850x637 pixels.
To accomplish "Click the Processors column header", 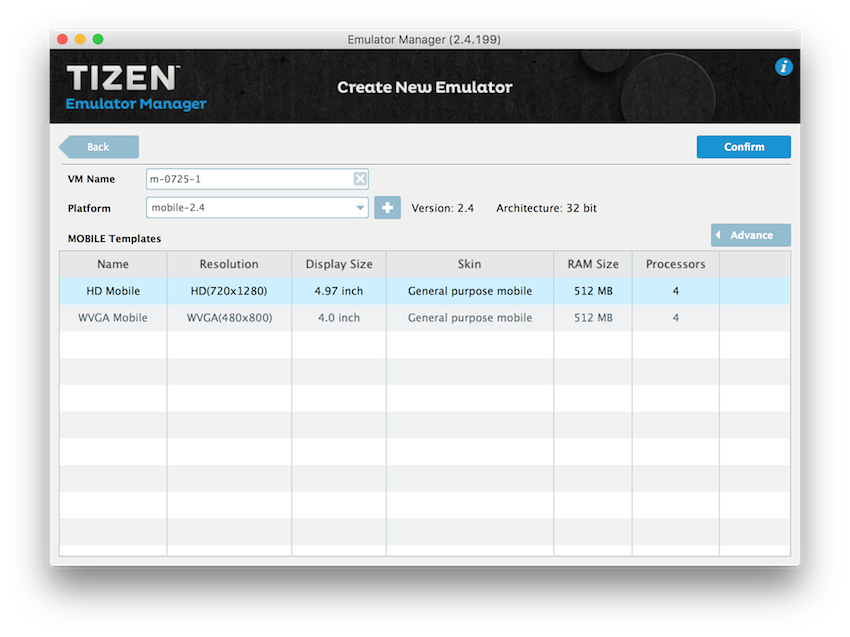I will click(x=675, y=264).
